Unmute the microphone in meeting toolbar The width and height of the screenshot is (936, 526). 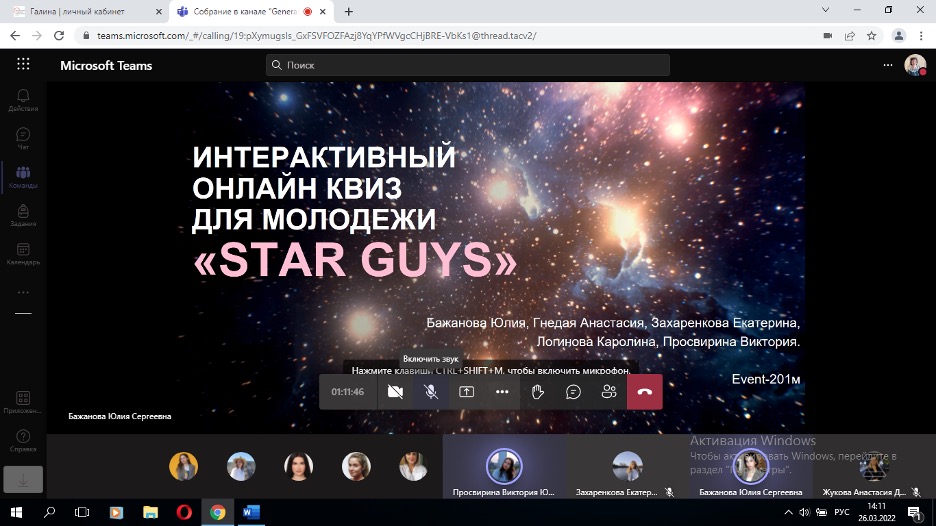(431, 392)
